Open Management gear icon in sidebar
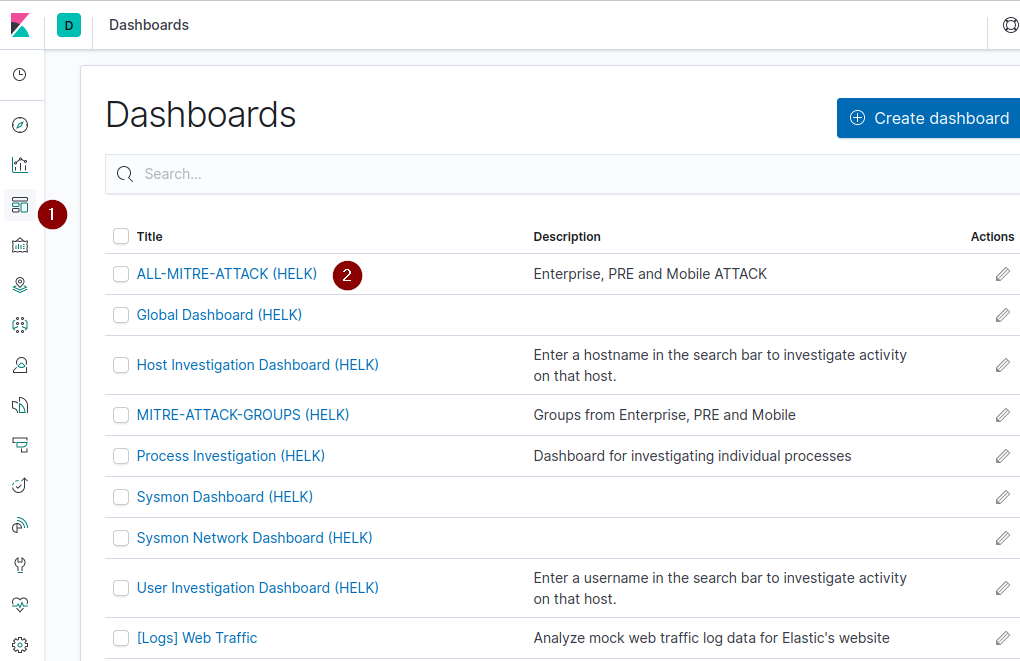The height and width of the screenshot is (661, 1020). coord(20,645)
